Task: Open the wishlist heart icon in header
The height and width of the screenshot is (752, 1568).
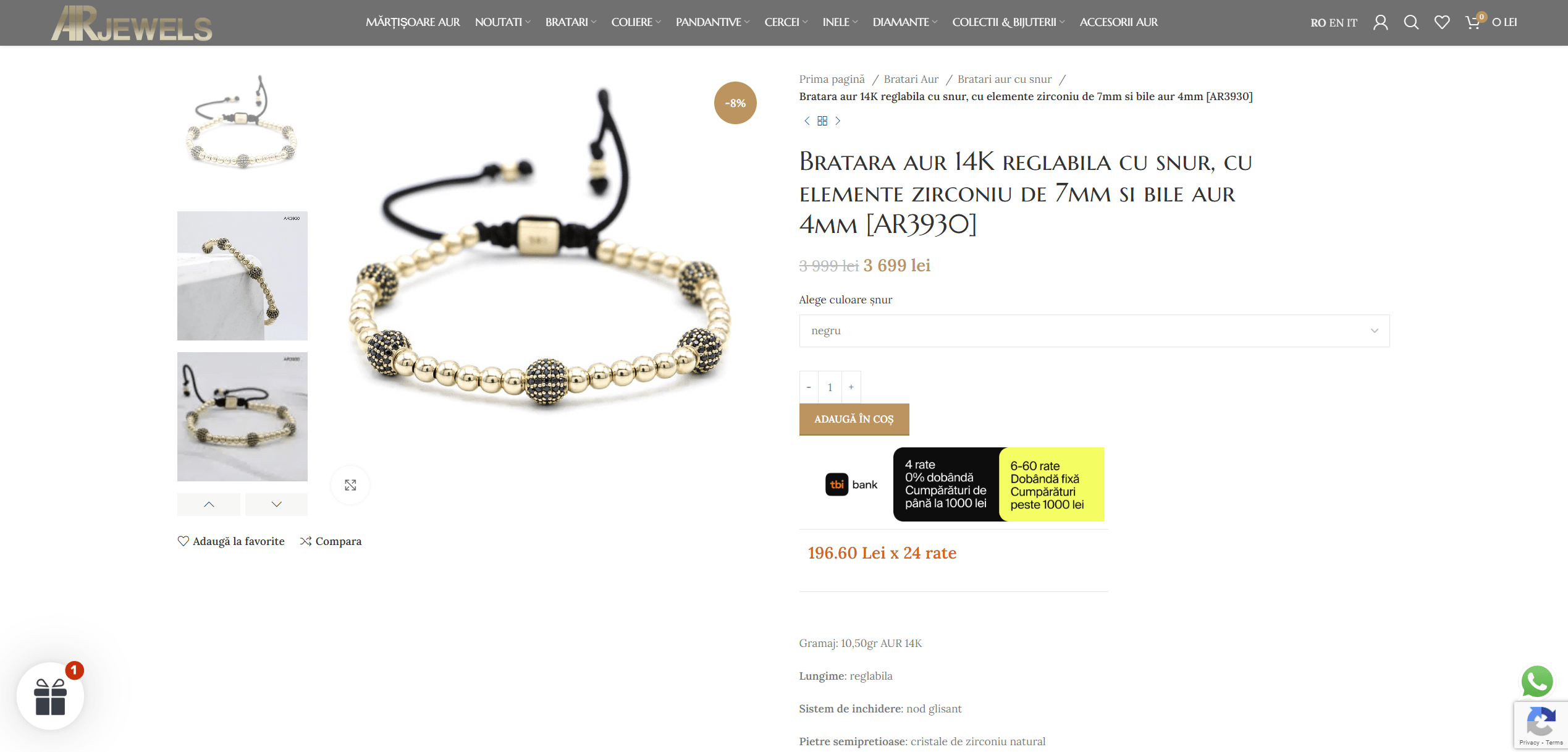Action: [1442, 22]
